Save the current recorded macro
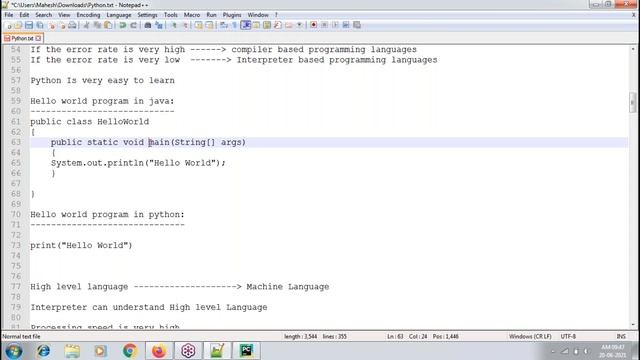 (357, 25)
